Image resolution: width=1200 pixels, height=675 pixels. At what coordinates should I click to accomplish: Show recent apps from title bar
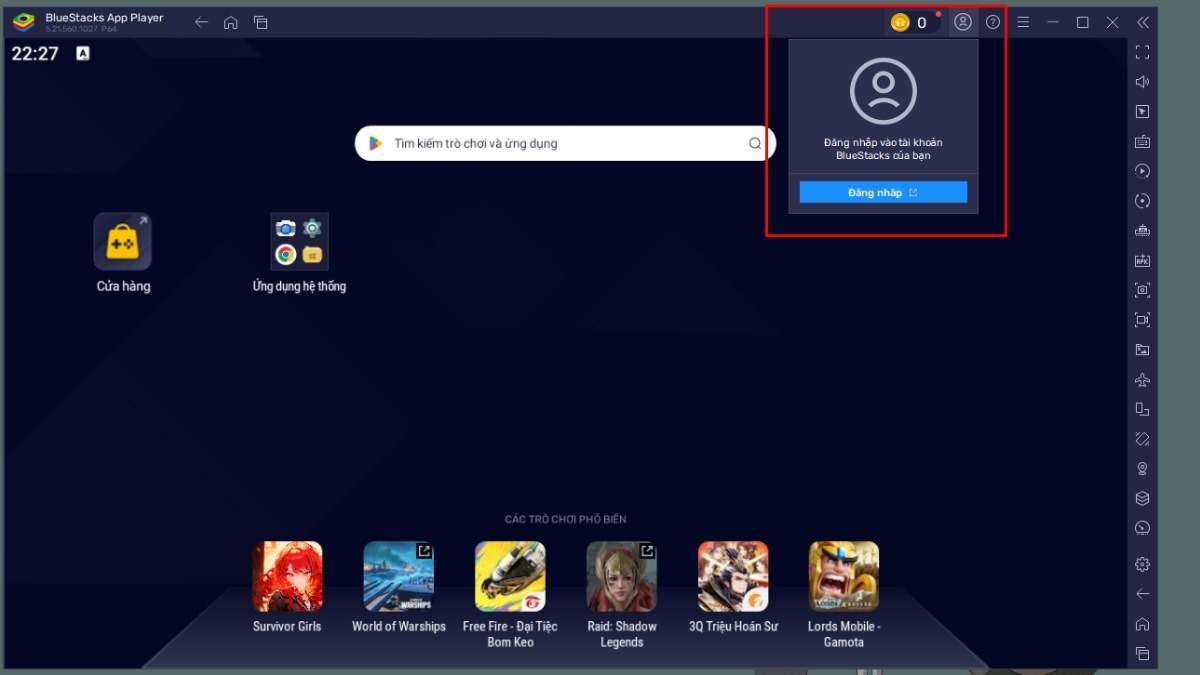click(260, 22)
